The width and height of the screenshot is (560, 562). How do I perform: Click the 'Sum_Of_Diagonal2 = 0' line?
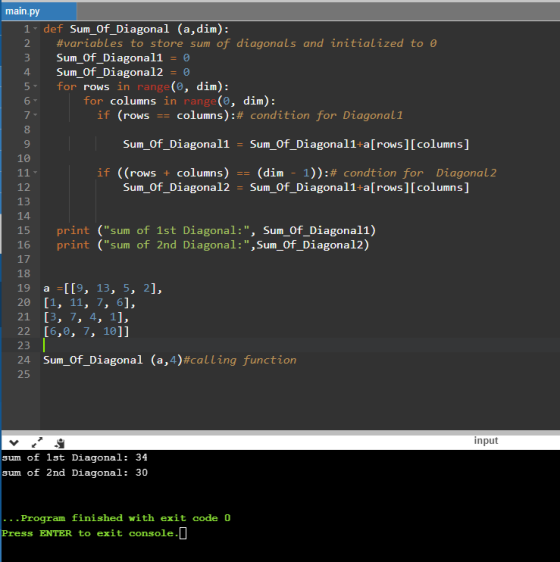click(123, 72)
